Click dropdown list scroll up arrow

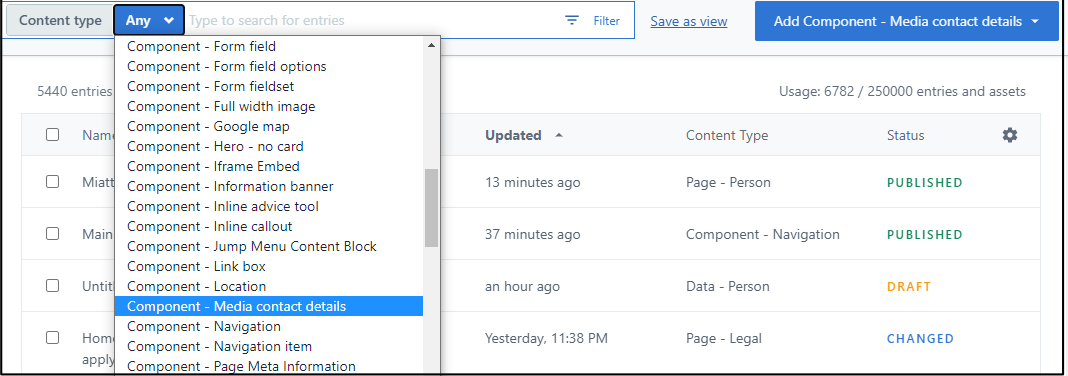coord(430,46)
